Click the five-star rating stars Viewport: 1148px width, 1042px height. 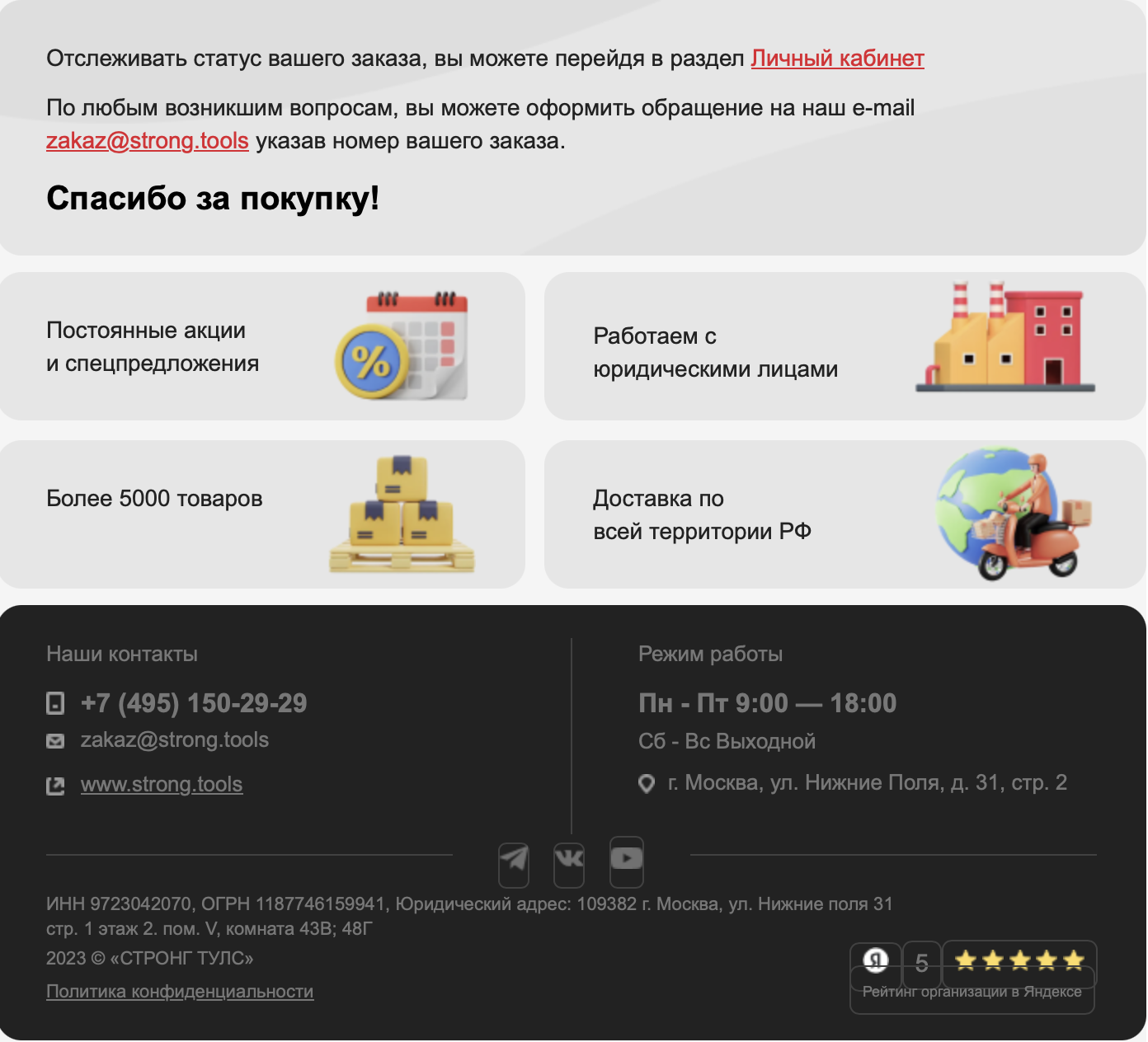click(1019, 960)
